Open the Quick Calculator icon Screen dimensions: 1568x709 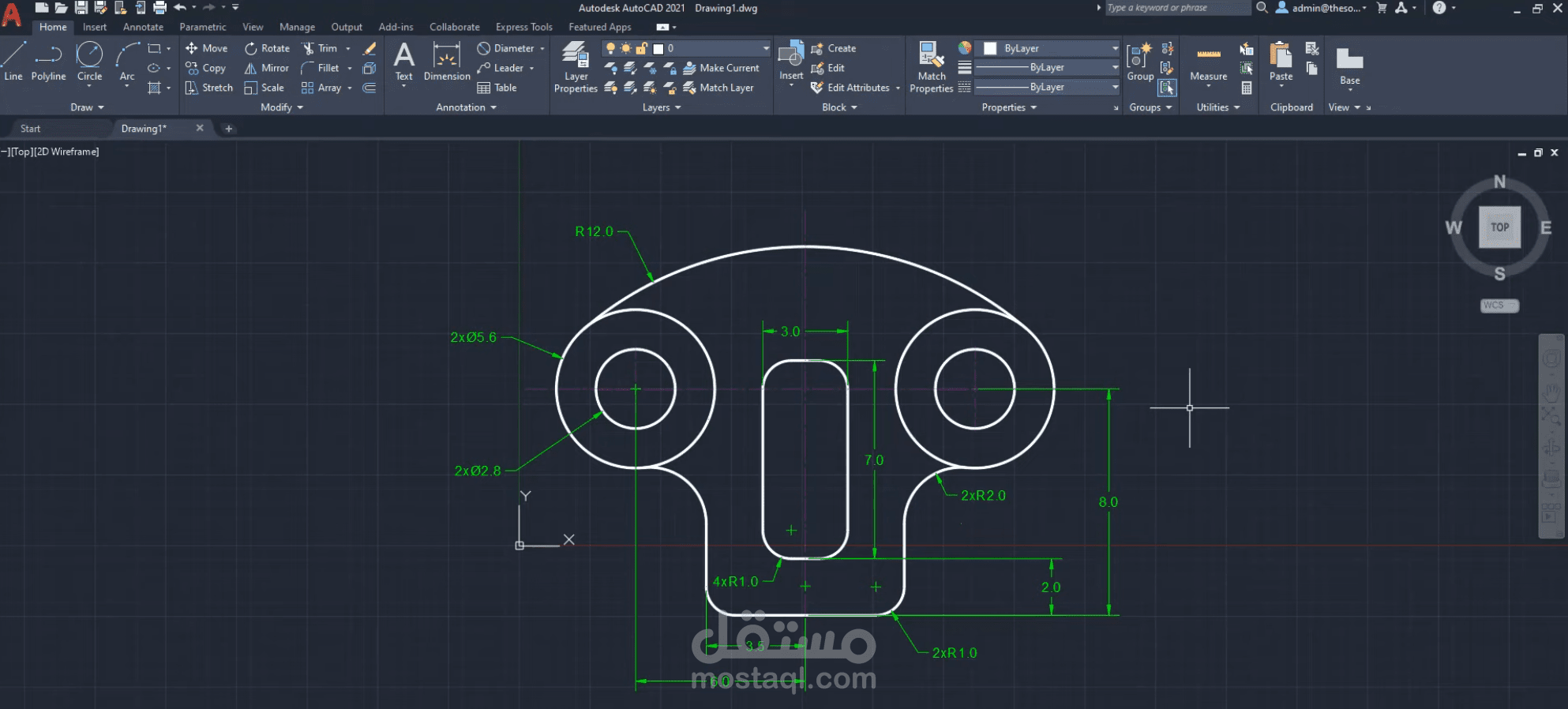pyautogui.click(x=1247, y=88)
